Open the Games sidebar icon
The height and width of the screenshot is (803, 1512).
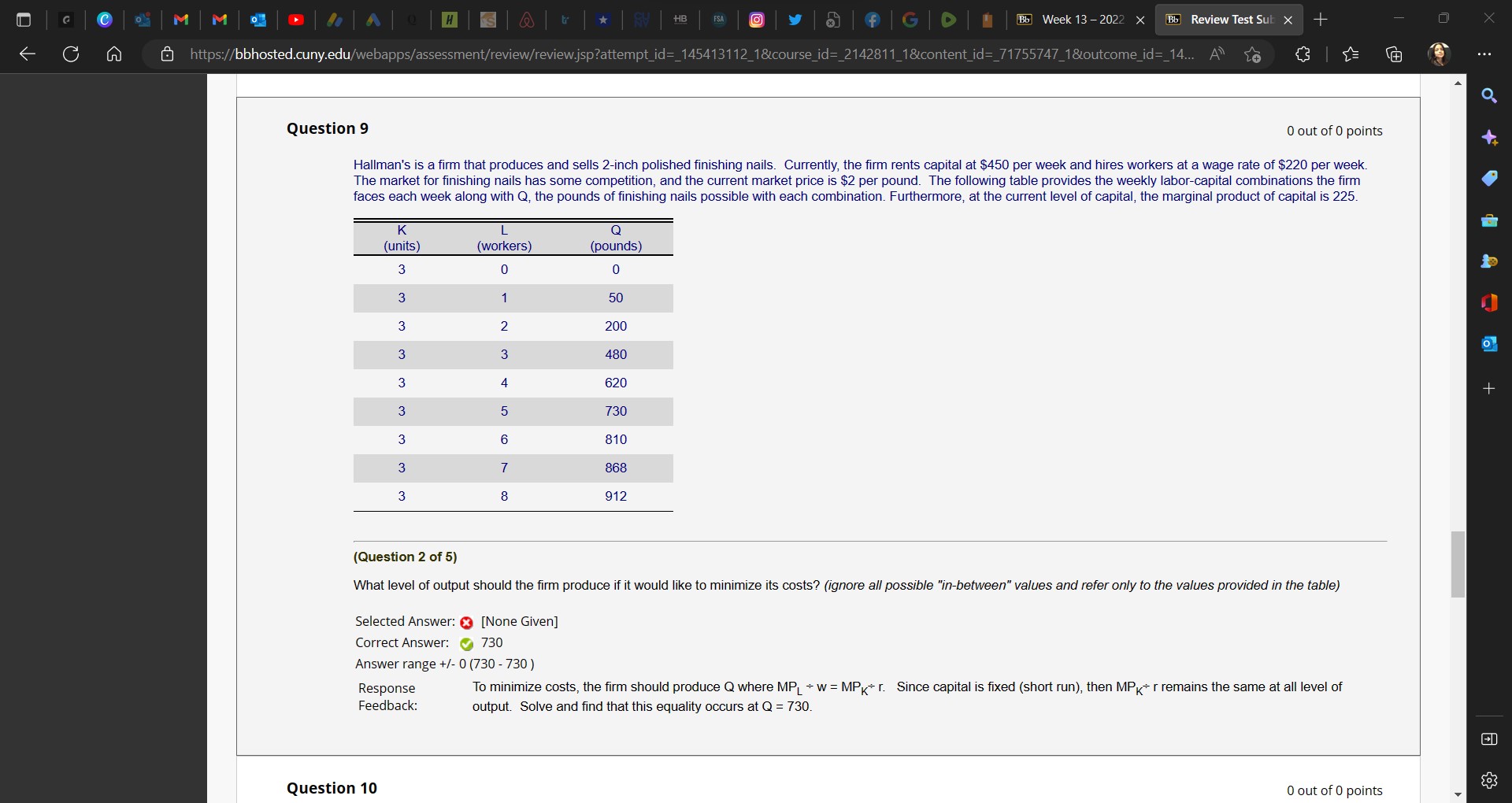click(x=1491, y=261)
